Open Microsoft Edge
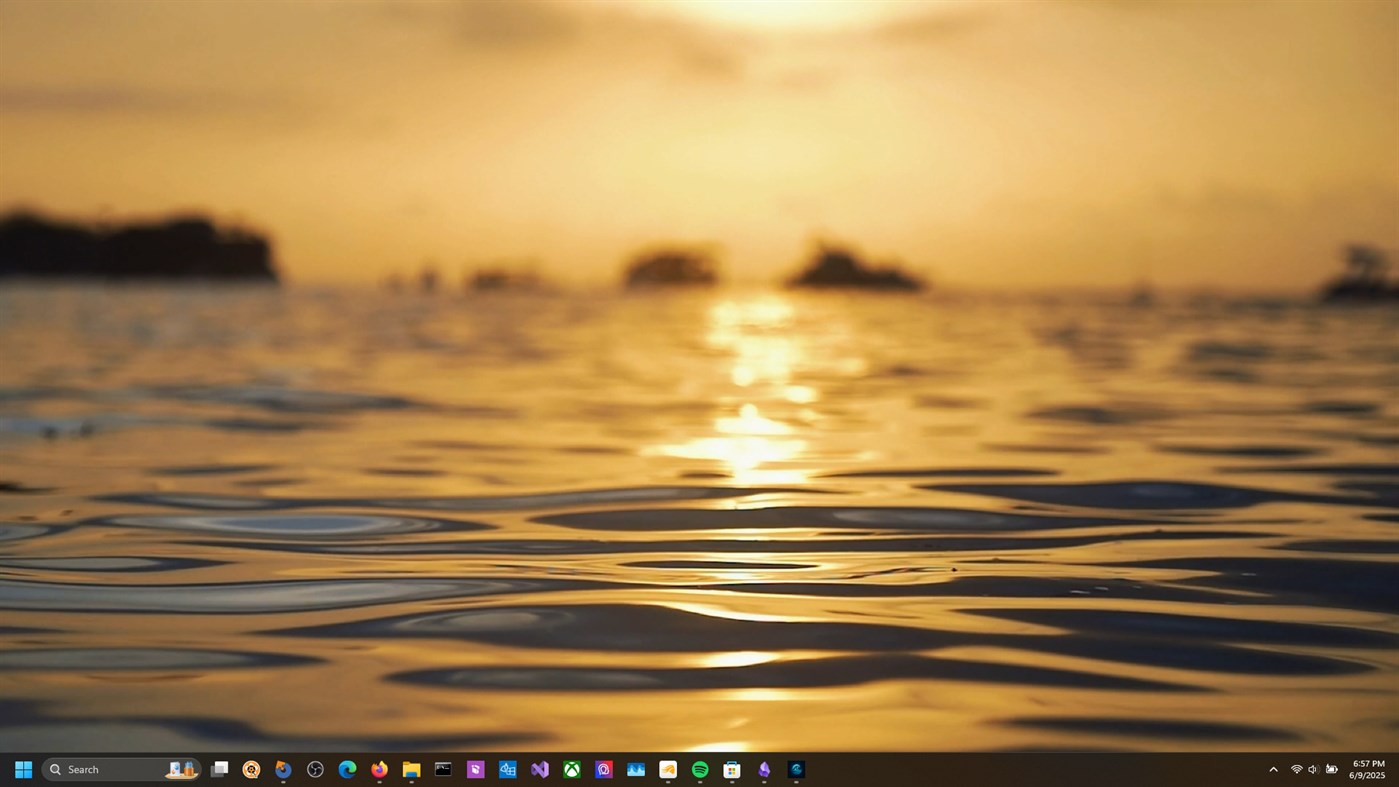Viewport: 1399px width, 787px height. (x=346, y=769)
